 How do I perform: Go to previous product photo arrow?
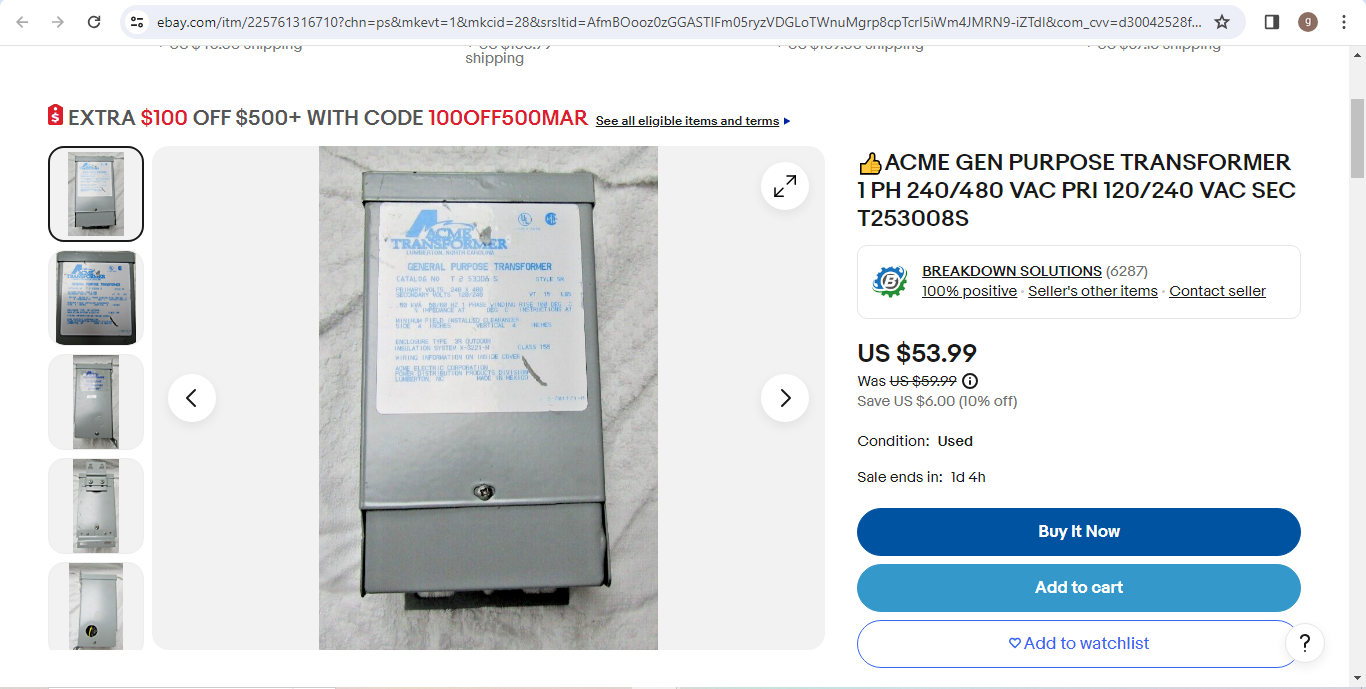pyautogui.click(x=192, y=398)
